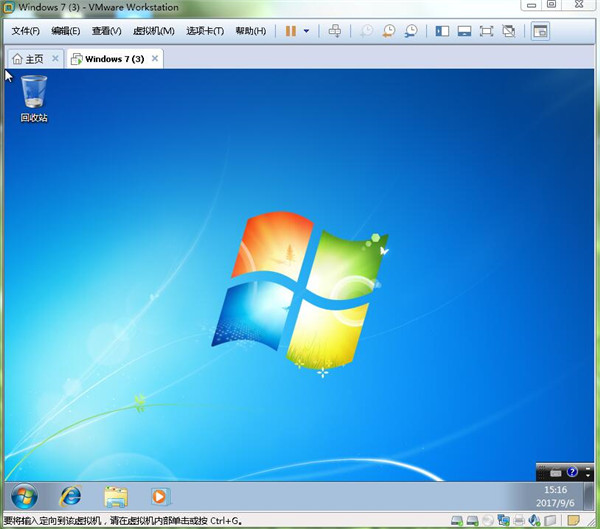Revert the VM to its previous snapshot
Image resolution: width=600 pixels, height=529 pixels.
pyautogui.click(x=389, y=31)
